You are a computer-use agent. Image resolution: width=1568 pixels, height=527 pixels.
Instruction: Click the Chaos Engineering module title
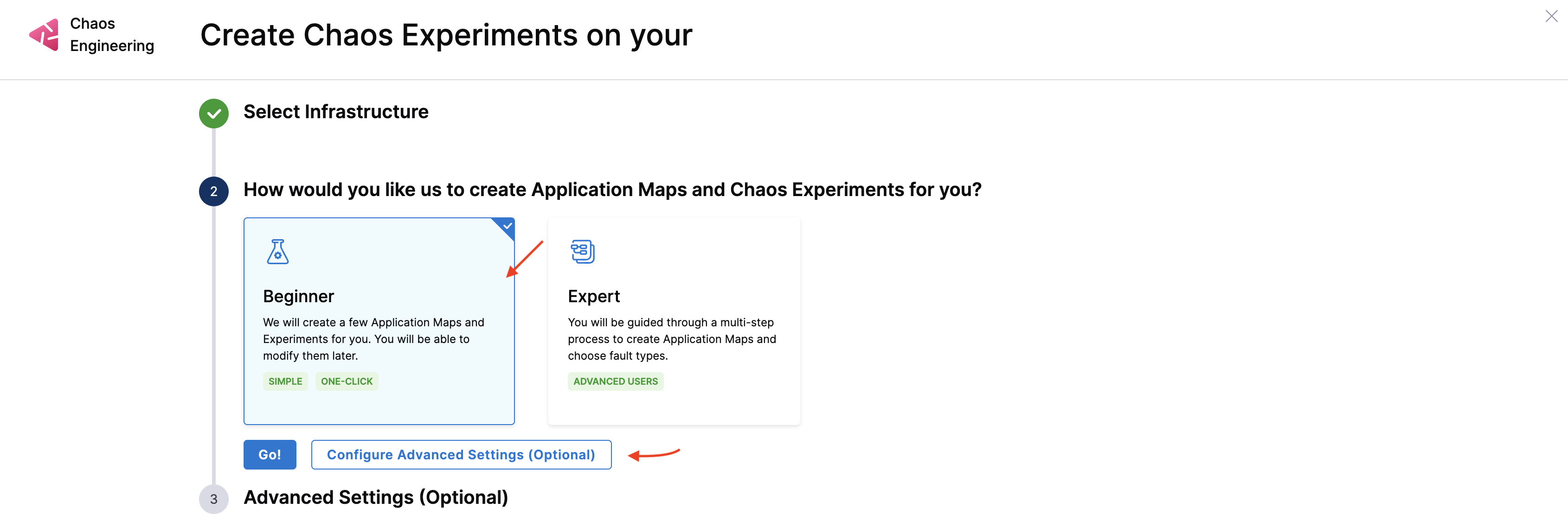[111, 35]
